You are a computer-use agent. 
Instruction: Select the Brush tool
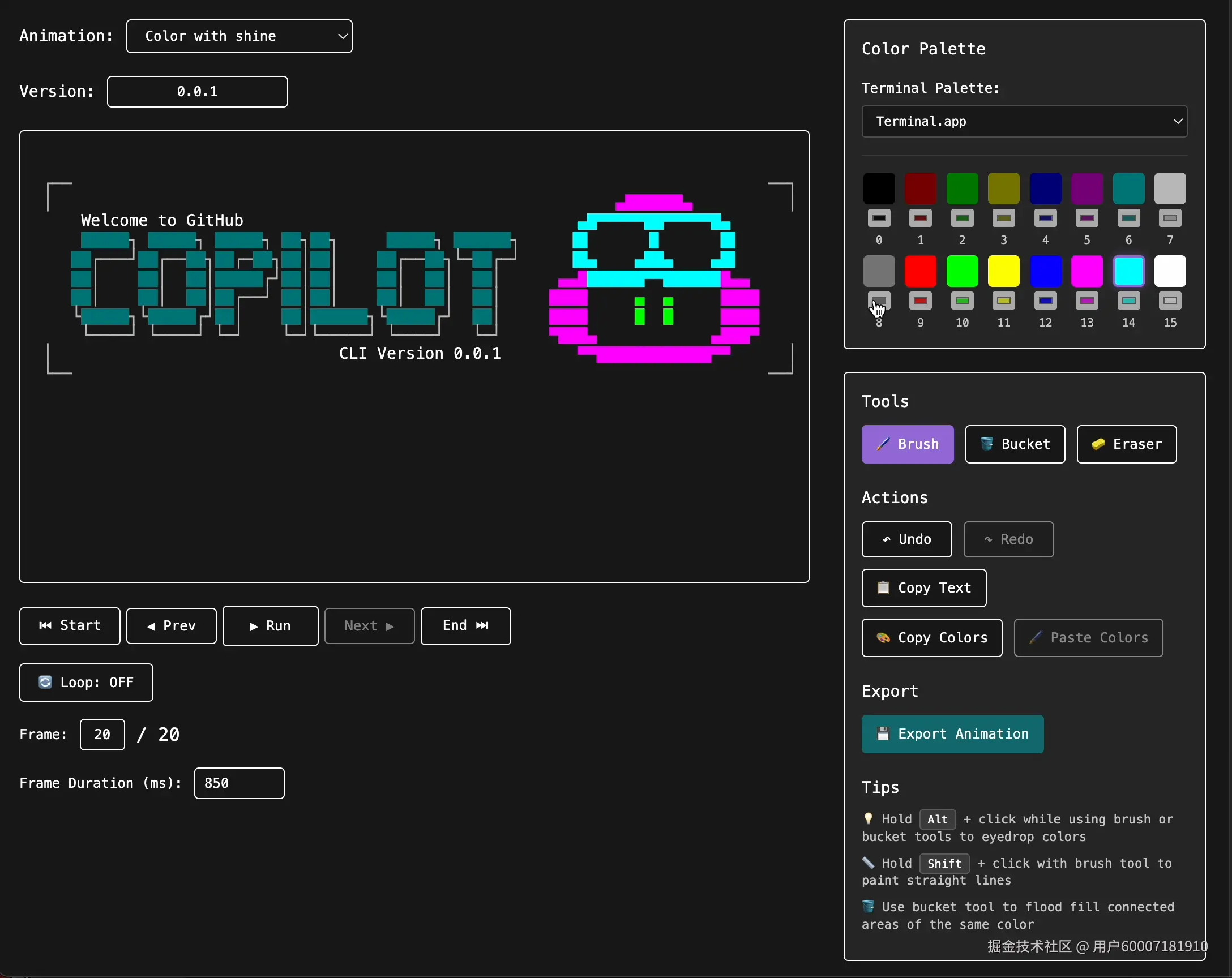(908, 444)
